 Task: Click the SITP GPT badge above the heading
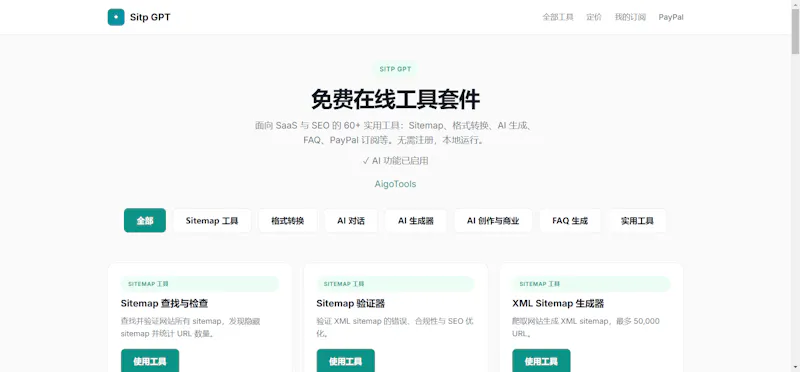click(395, 69)
